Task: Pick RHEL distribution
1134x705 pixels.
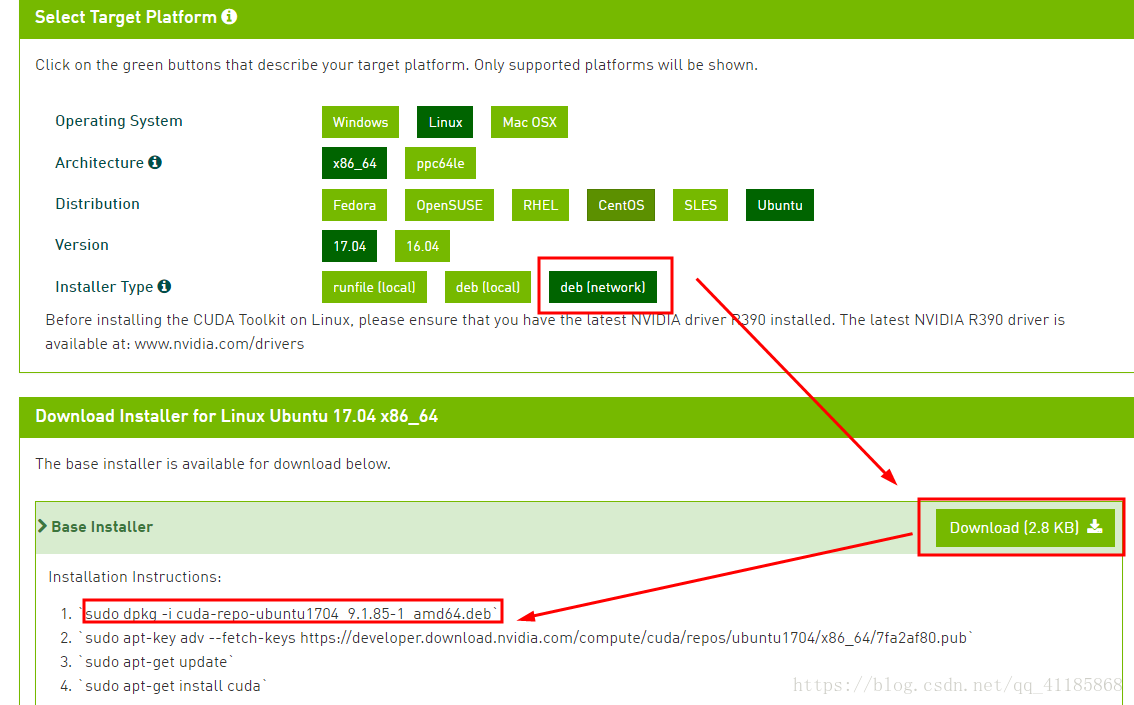Action: click(x=540, y=205)
